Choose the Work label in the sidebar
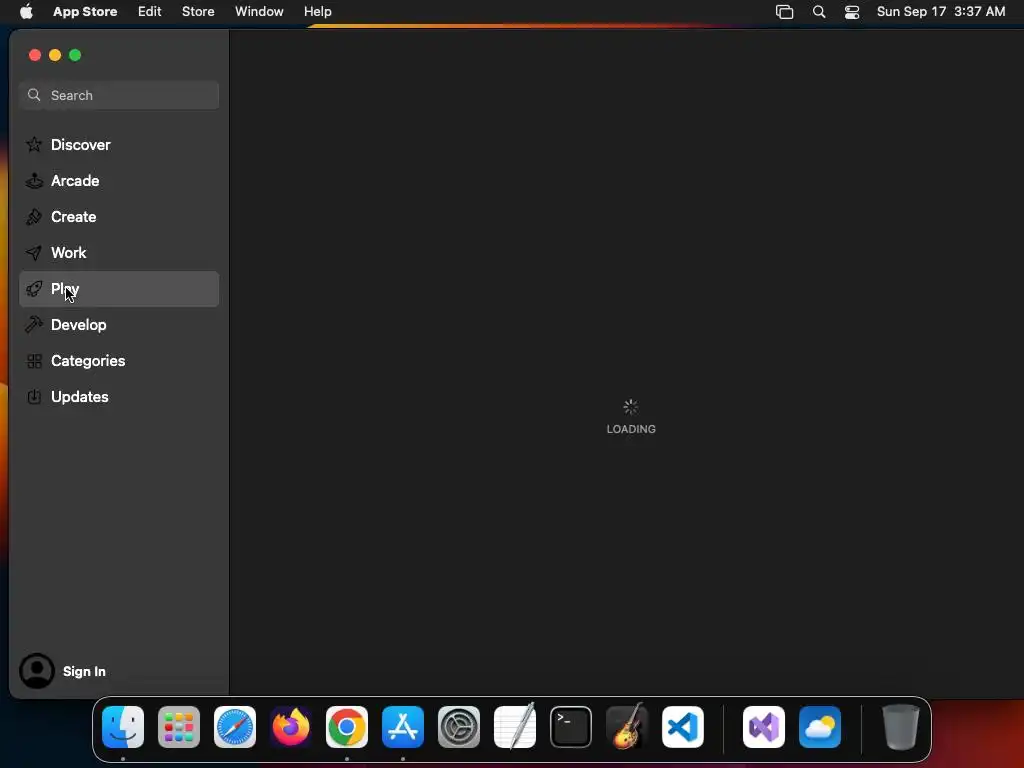 (69, 253)
